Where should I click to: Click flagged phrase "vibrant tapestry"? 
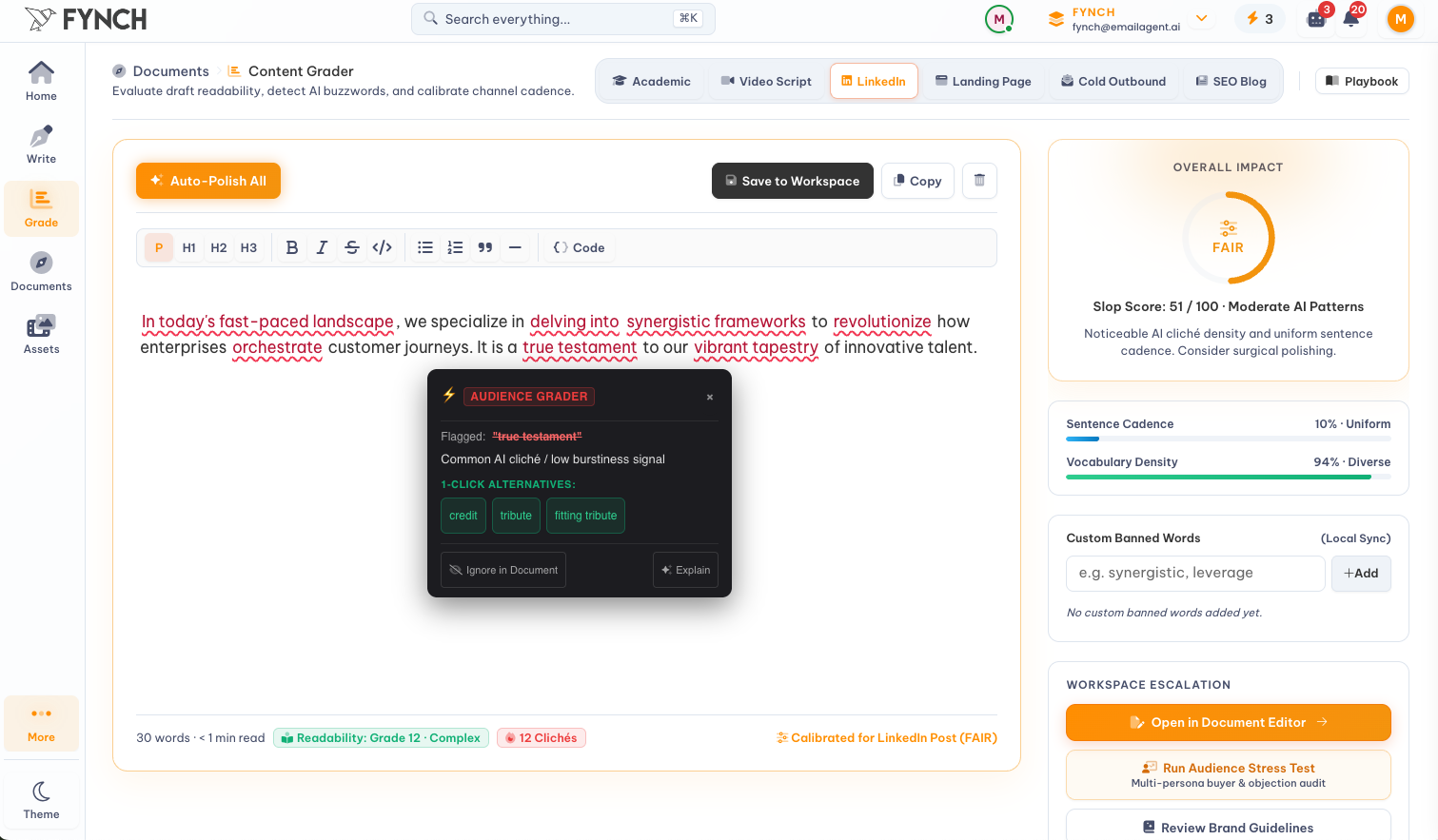point(756,347)
